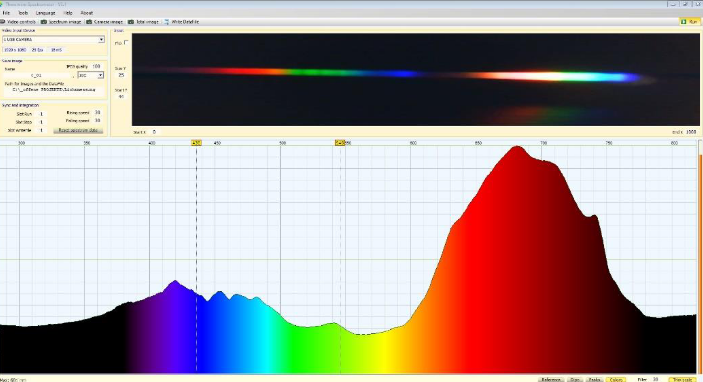Click the camera spectrum image preview
Screen dimensions: 703x382
click(x=415, y=79)
